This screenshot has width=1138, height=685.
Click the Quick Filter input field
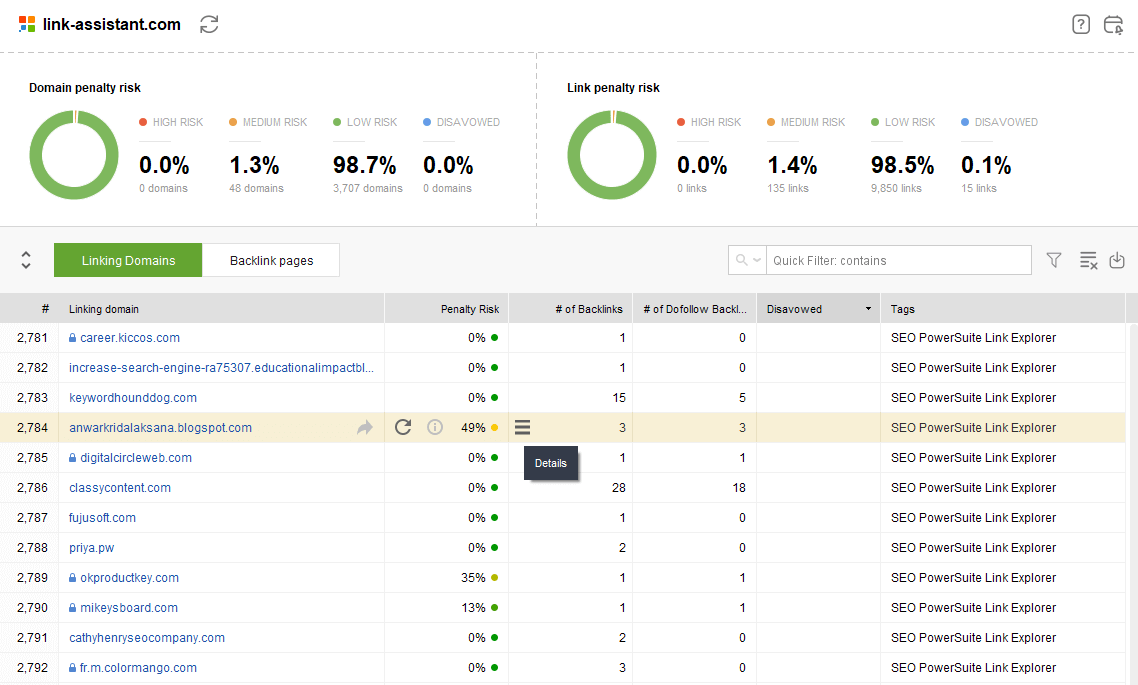point(898,260)
